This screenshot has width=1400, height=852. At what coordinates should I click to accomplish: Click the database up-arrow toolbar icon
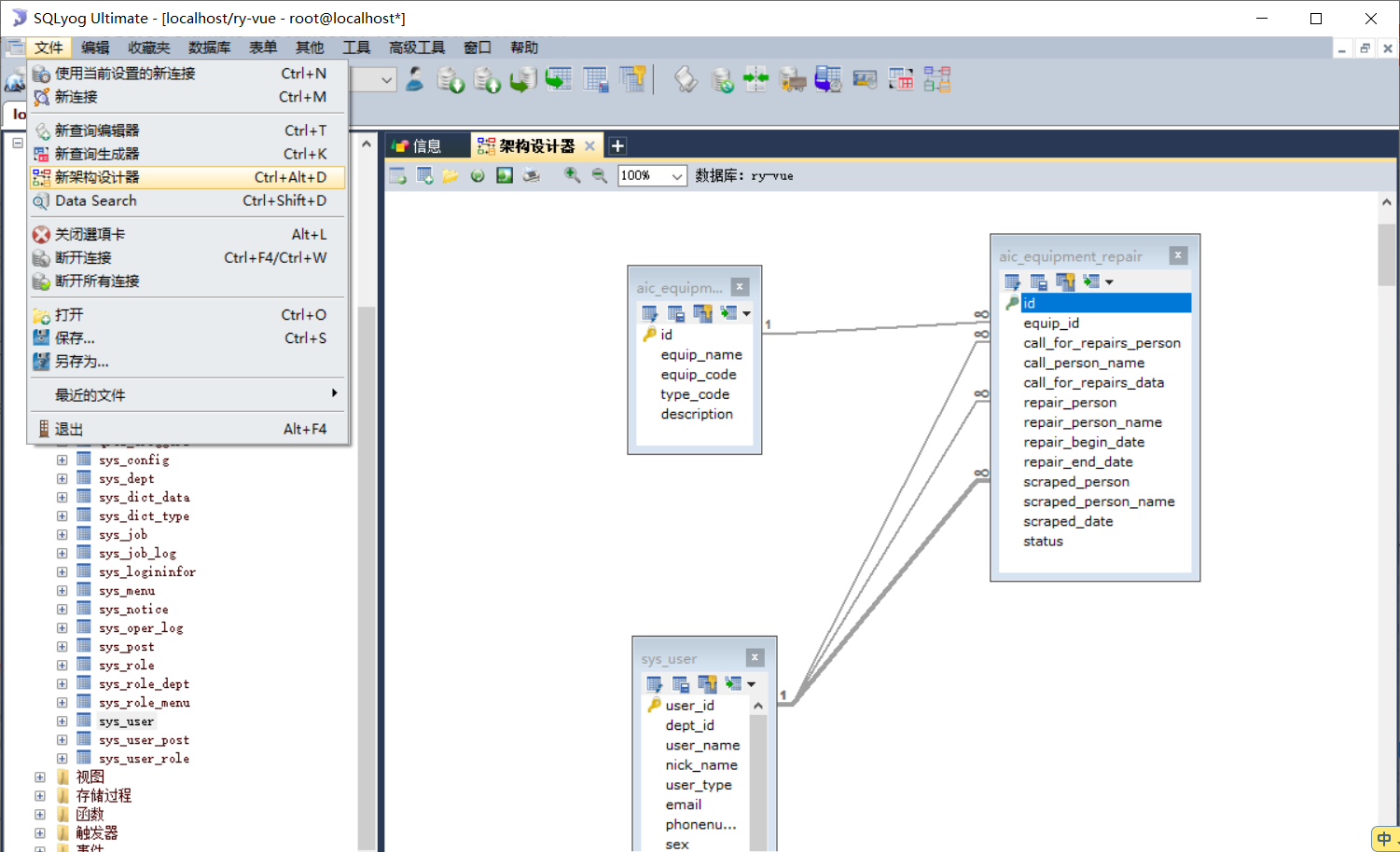click(x=487, y=80)
